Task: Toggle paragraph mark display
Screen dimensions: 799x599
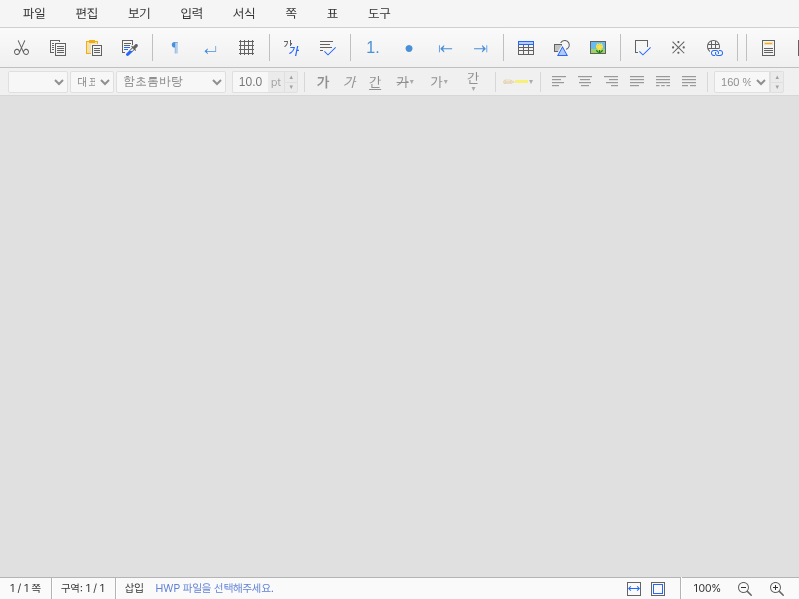Action: (x=175, y=48)
